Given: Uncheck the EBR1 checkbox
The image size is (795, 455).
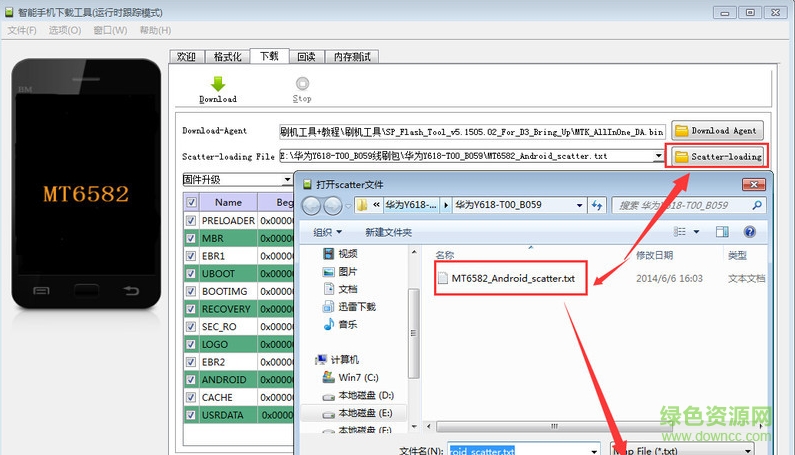Looking at the screenshot, I should [x=191, y=256].
